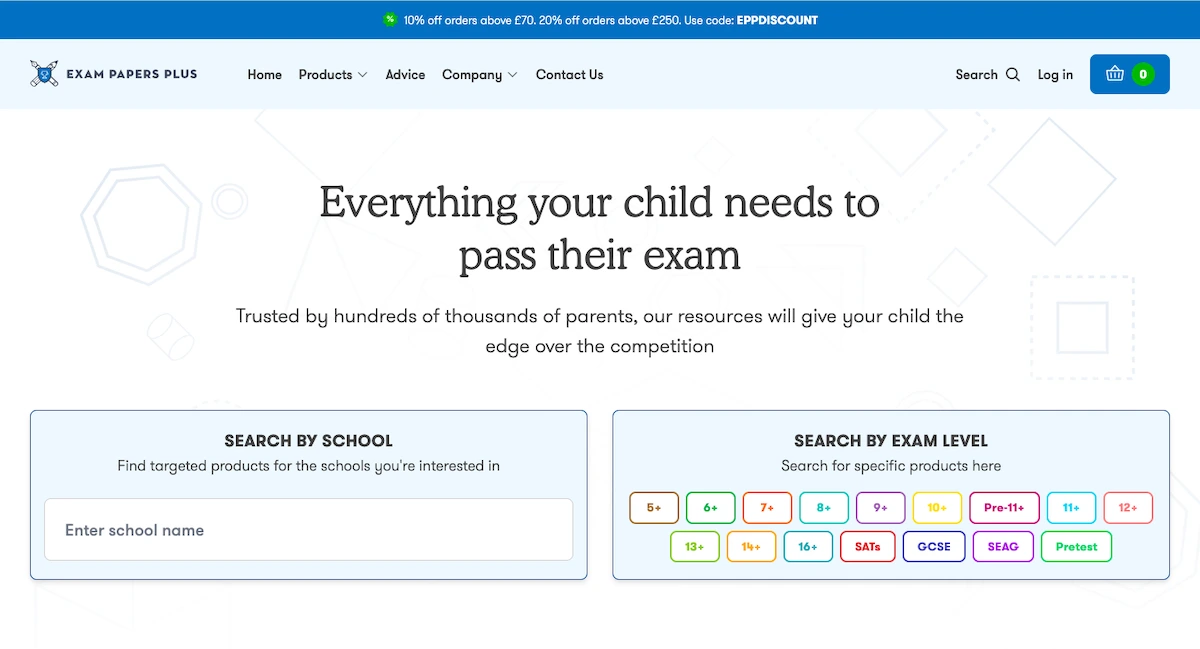The image size is (1200, 649).
Task: Choose the SATs exam level
Action: pyautogui.click(x=867, y=547)
